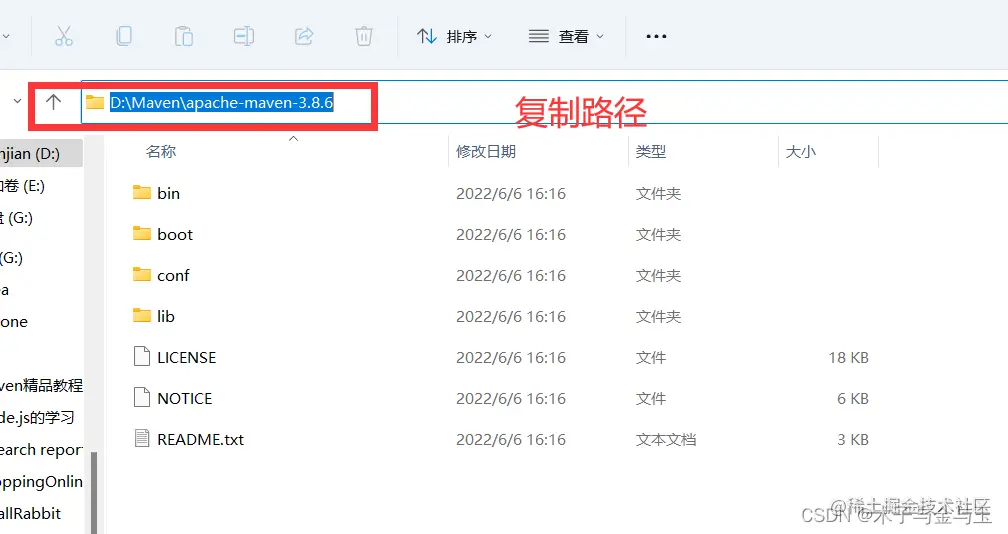Click README.txt modified date cell
The height and width of the screenshot is (534, 1008).
click(x=511, y=440)
